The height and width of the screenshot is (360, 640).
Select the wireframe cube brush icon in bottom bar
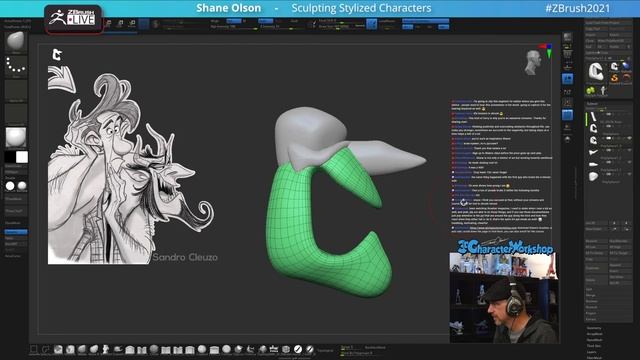[286, 349]
